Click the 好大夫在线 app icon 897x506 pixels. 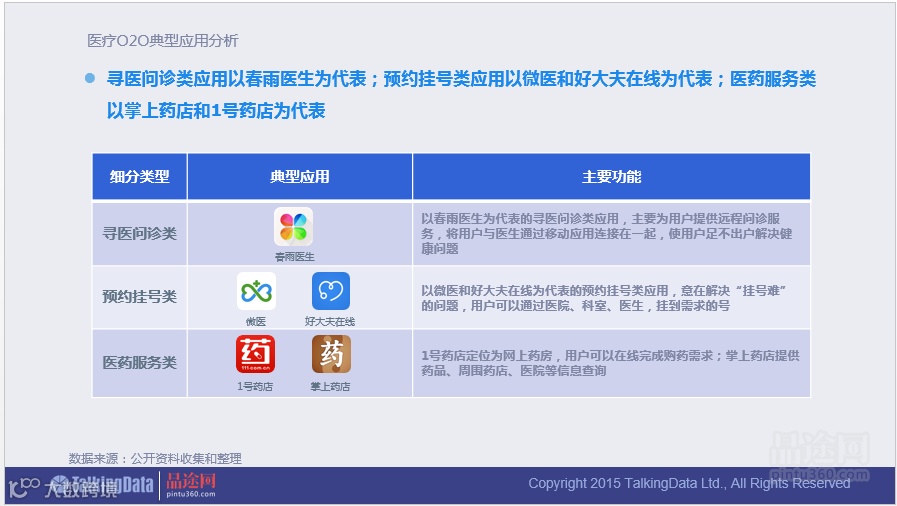331,291
